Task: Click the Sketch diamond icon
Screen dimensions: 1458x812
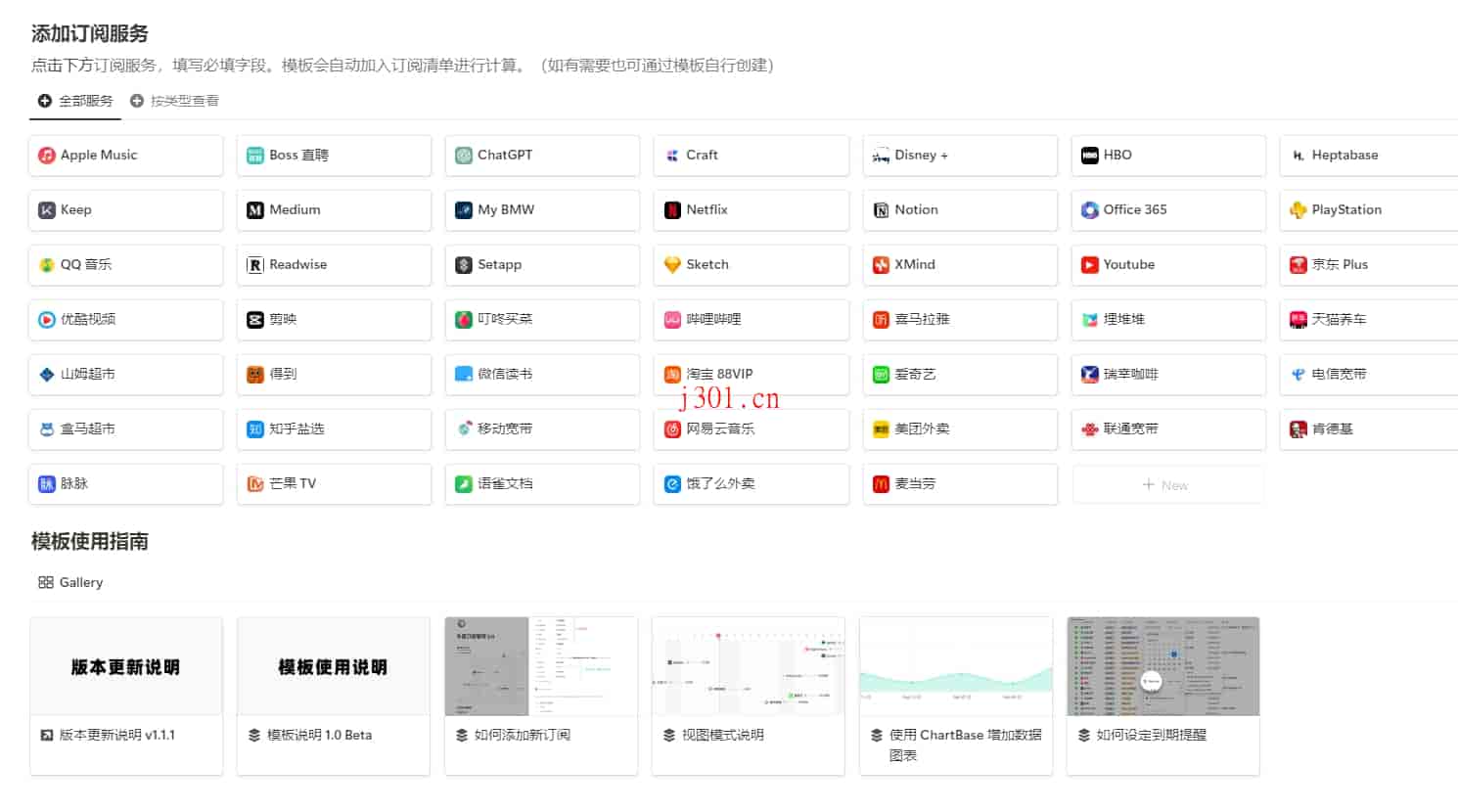Action: point(672,265)
